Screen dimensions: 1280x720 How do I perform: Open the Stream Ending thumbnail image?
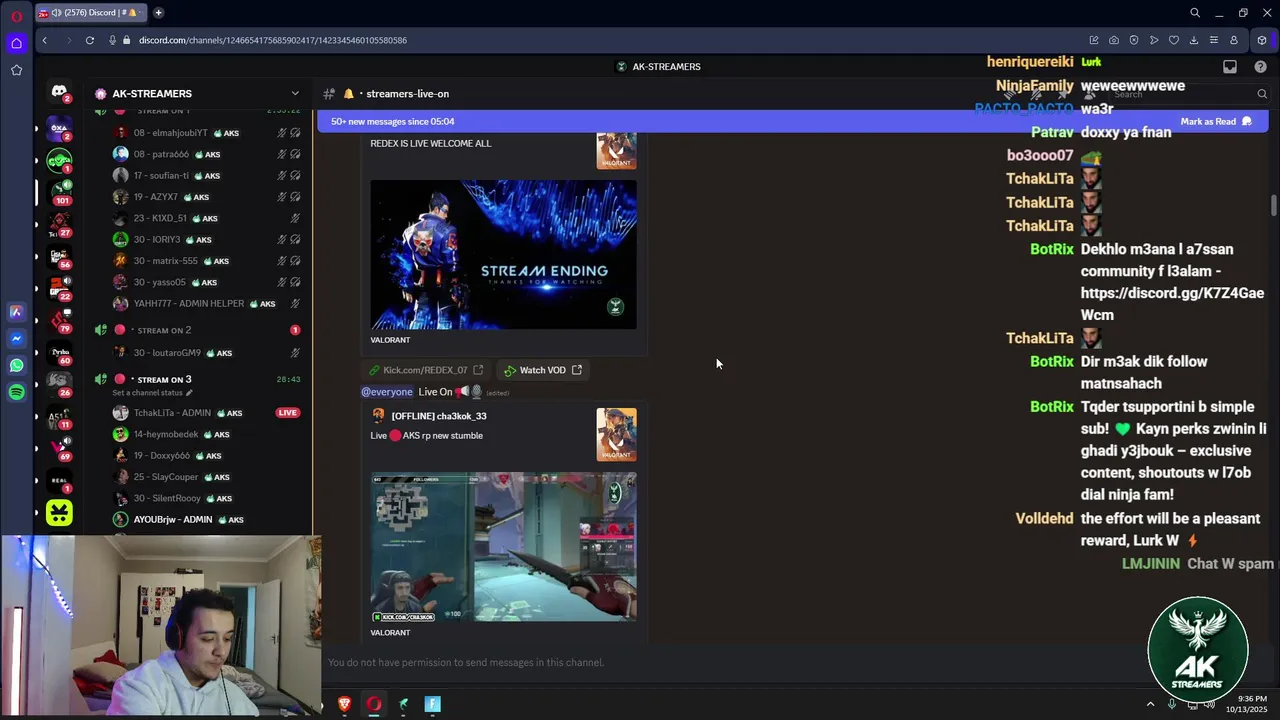pos(503,255)
